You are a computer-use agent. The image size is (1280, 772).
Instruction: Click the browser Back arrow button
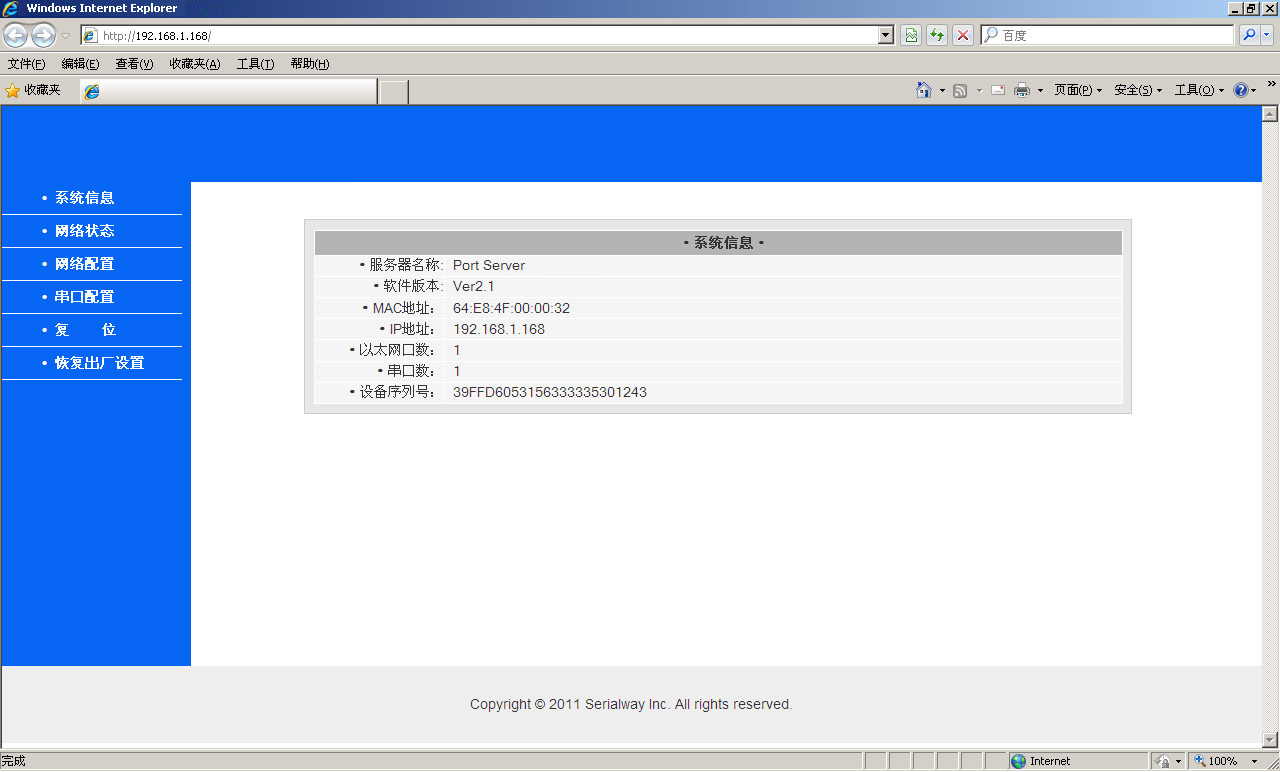point(16,36)
